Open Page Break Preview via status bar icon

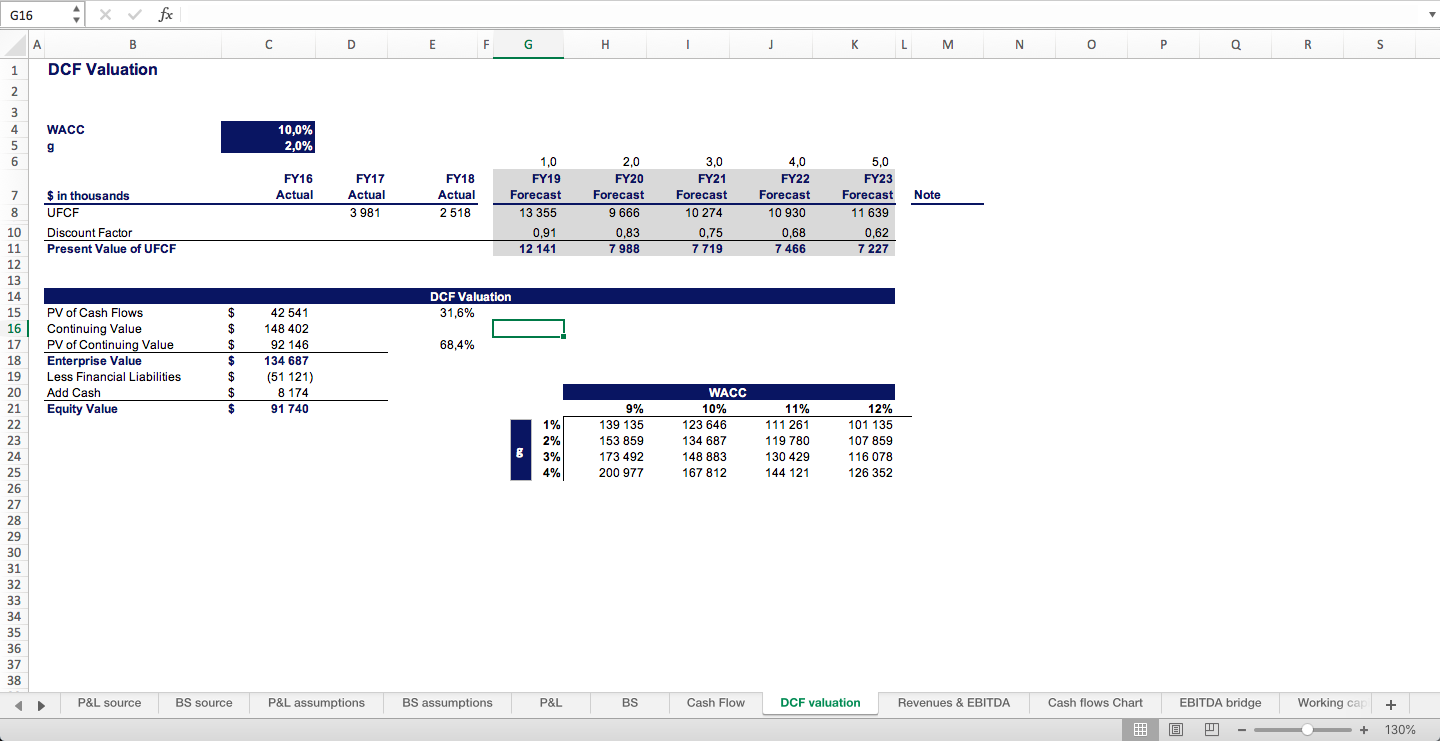tap(1211, 729)
